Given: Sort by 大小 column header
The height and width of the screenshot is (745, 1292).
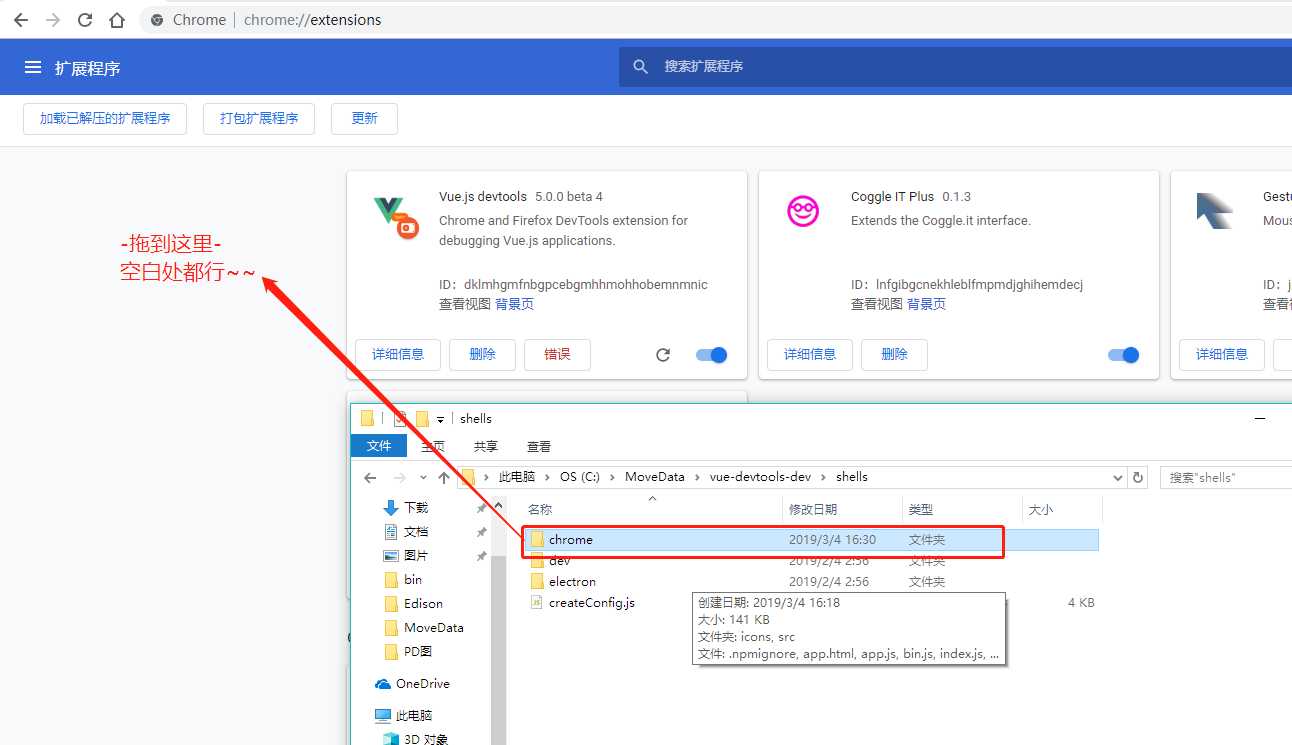Looking at the screenshot, I should 1062,510.
